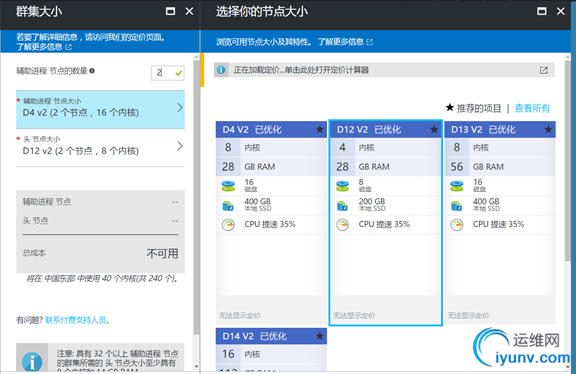The image size is (576, 374).
Task: Click the star icon on D4 V2 card
Action: tap(320, 129)
